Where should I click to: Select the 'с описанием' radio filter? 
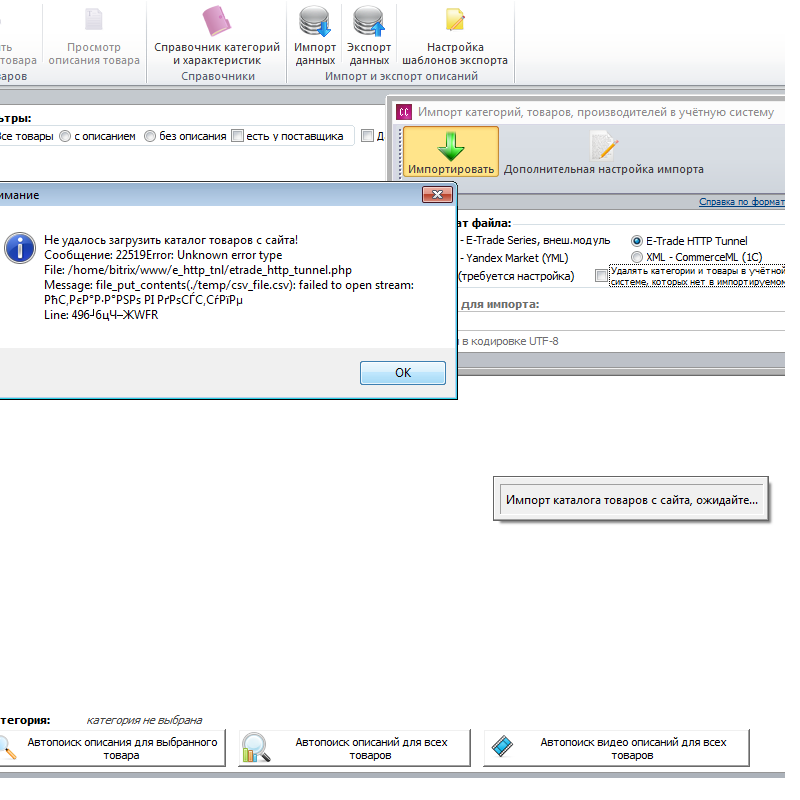[x=65, y=136]
